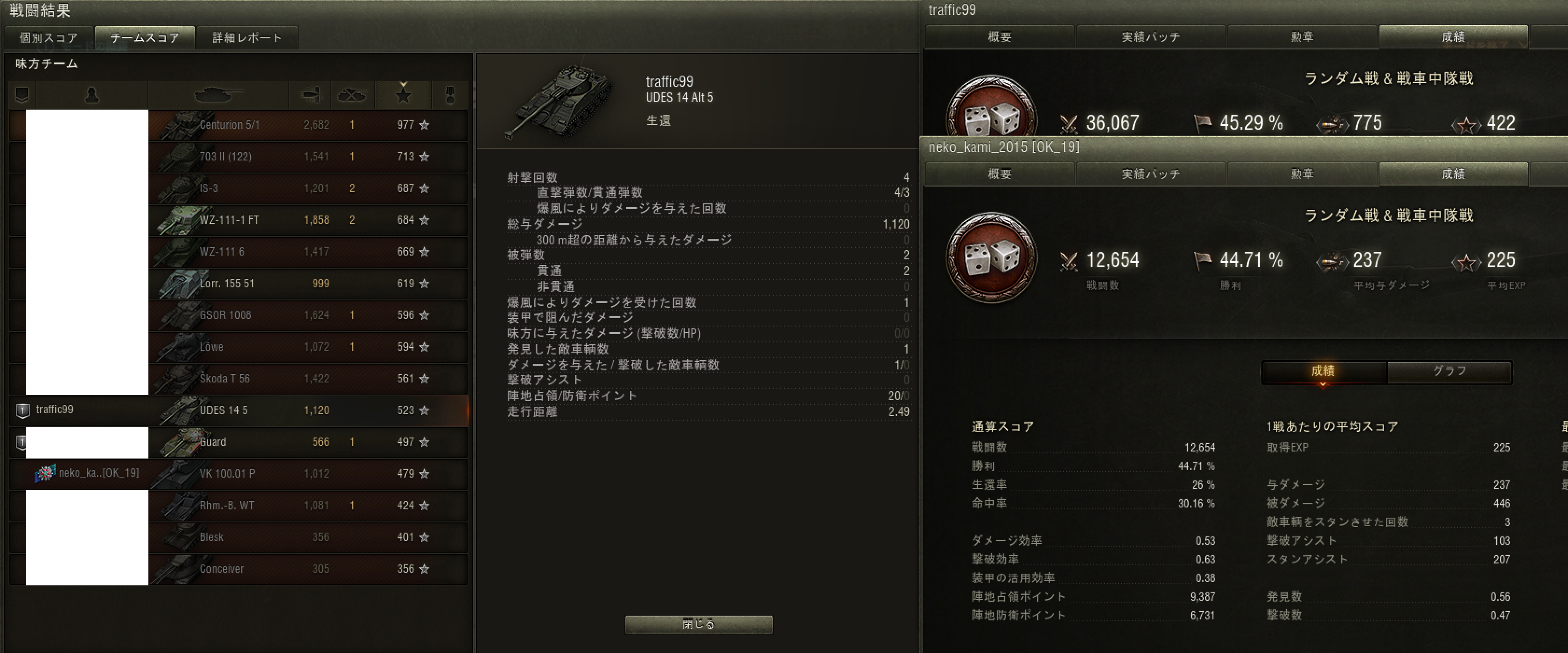Click the UDES 14 Alt 5 tank image
The width and height of the screenshot is (1568, 653).
tap(559, 101)
